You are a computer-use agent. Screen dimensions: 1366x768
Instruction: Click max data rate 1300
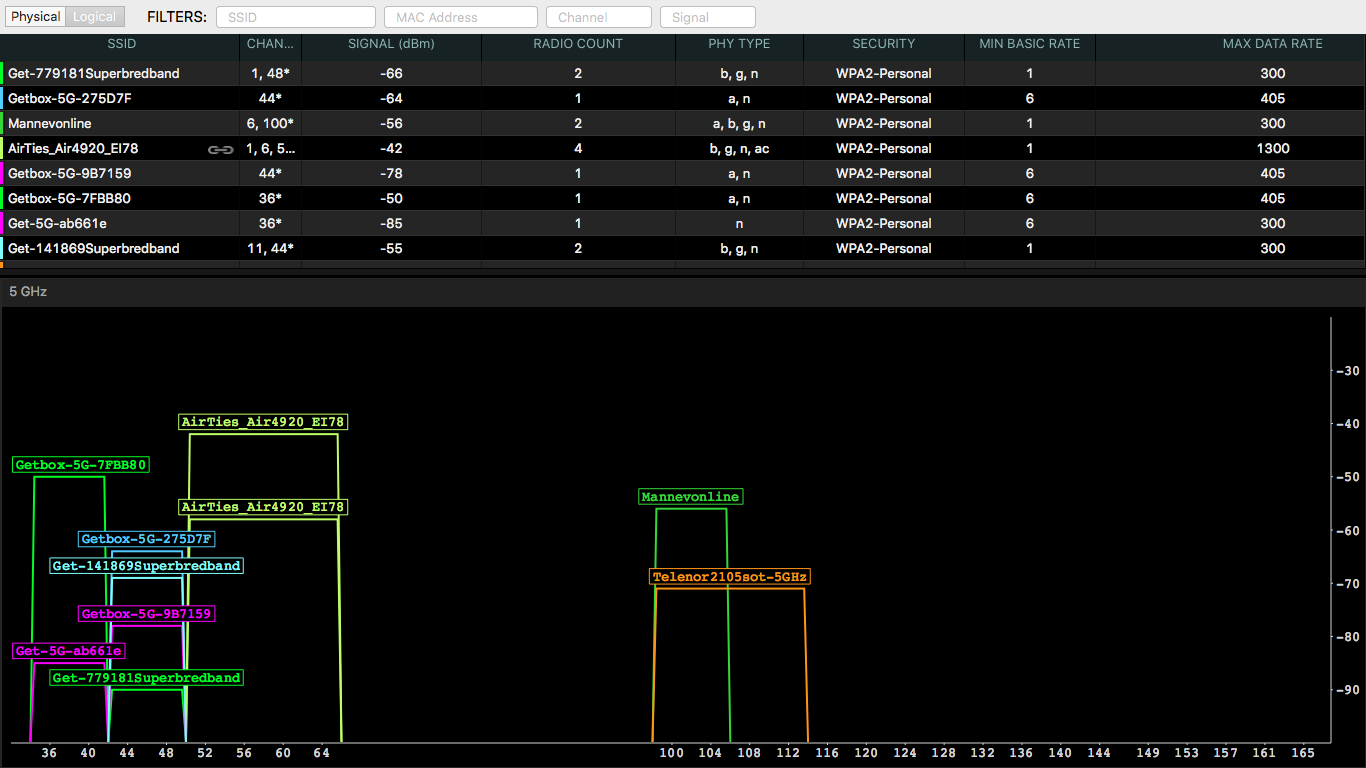1273,148
